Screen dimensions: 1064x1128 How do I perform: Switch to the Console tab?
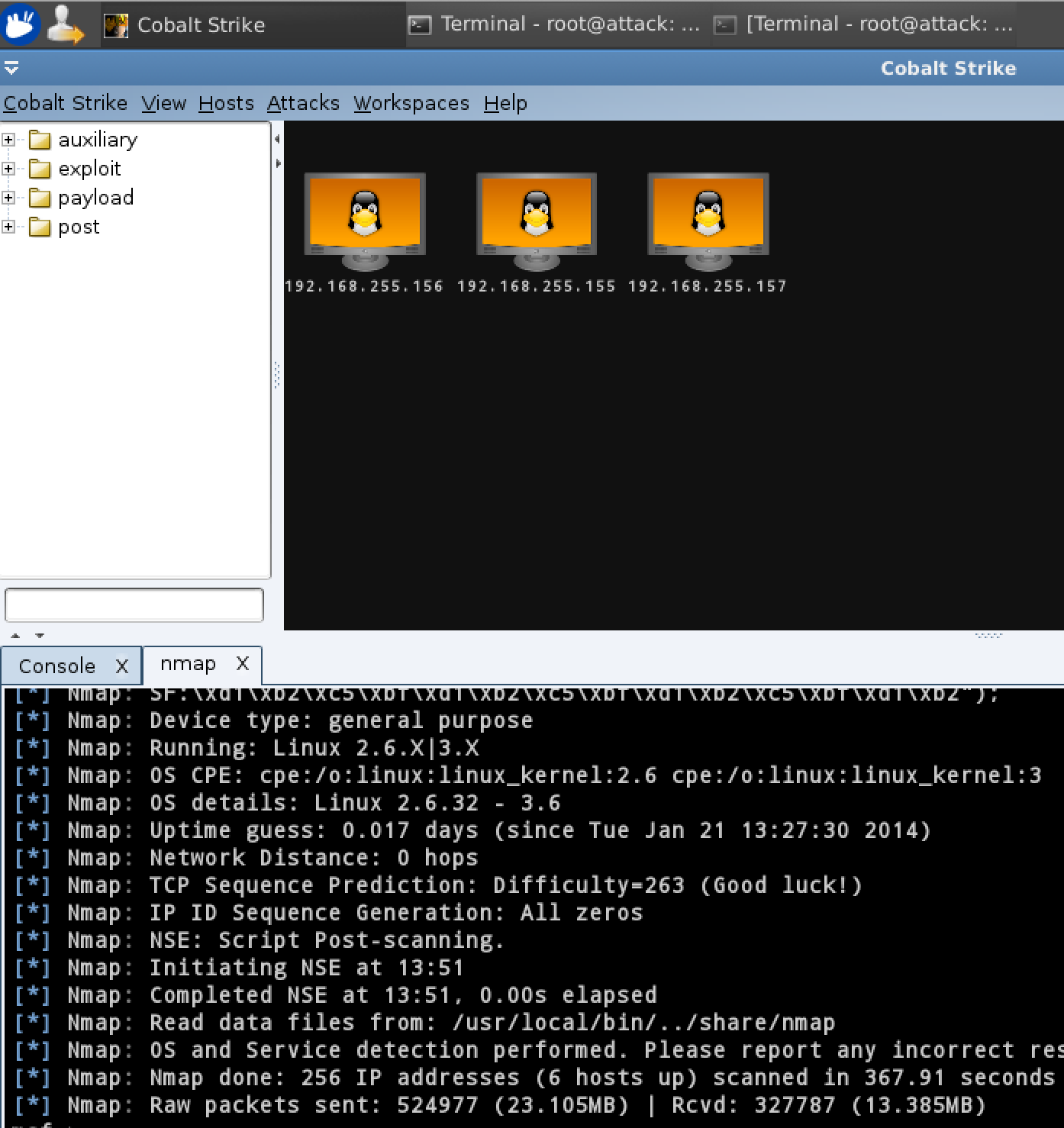coord(56,666)
